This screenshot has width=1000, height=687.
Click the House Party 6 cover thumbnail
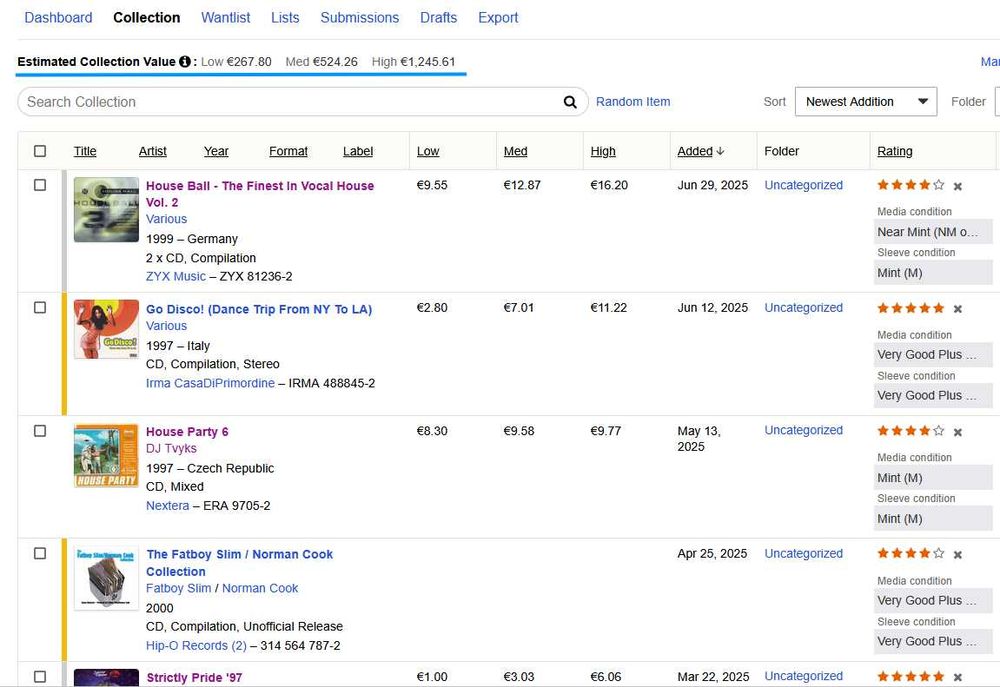106,455
